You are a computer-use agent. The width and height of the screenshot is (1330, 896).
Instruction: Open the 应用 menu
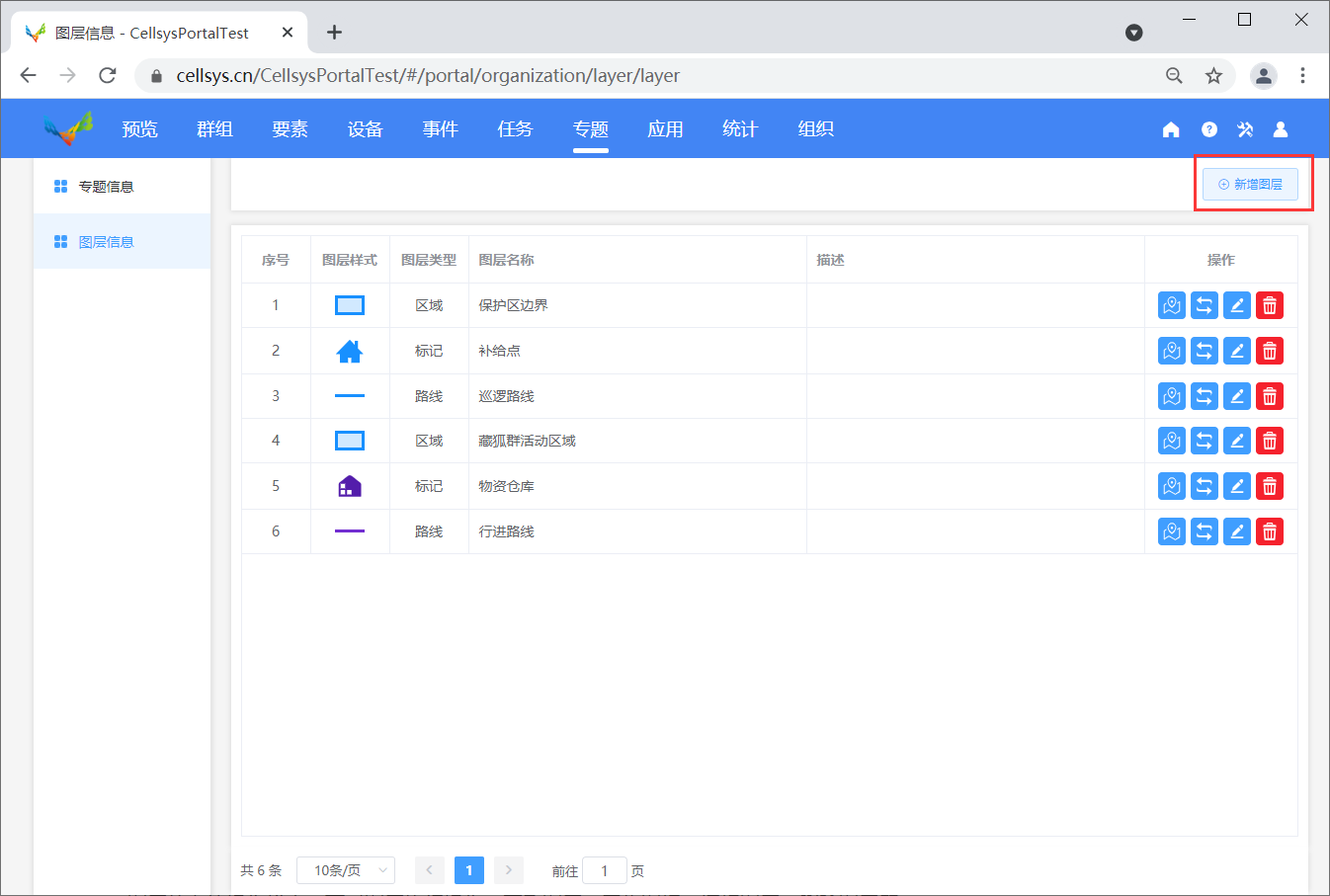(665, 129)
